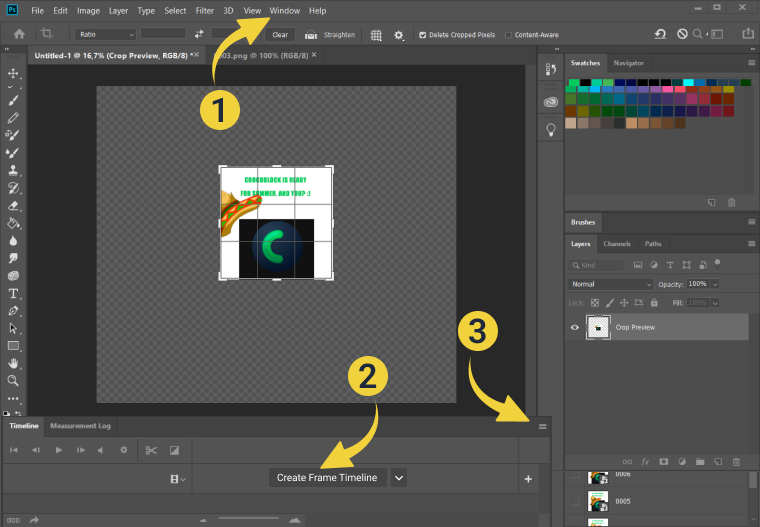Toggle lock all padlock icon
The image size is (760, 527).
(654, 303)
